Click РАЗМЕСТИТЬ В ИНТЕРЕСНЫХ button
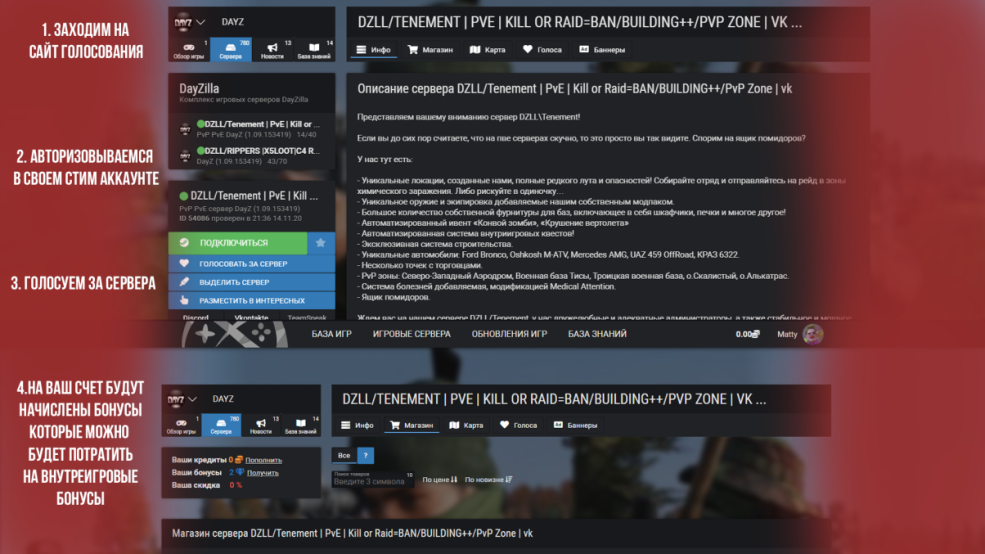The image size is (985, 554). [x=251, y=300]
